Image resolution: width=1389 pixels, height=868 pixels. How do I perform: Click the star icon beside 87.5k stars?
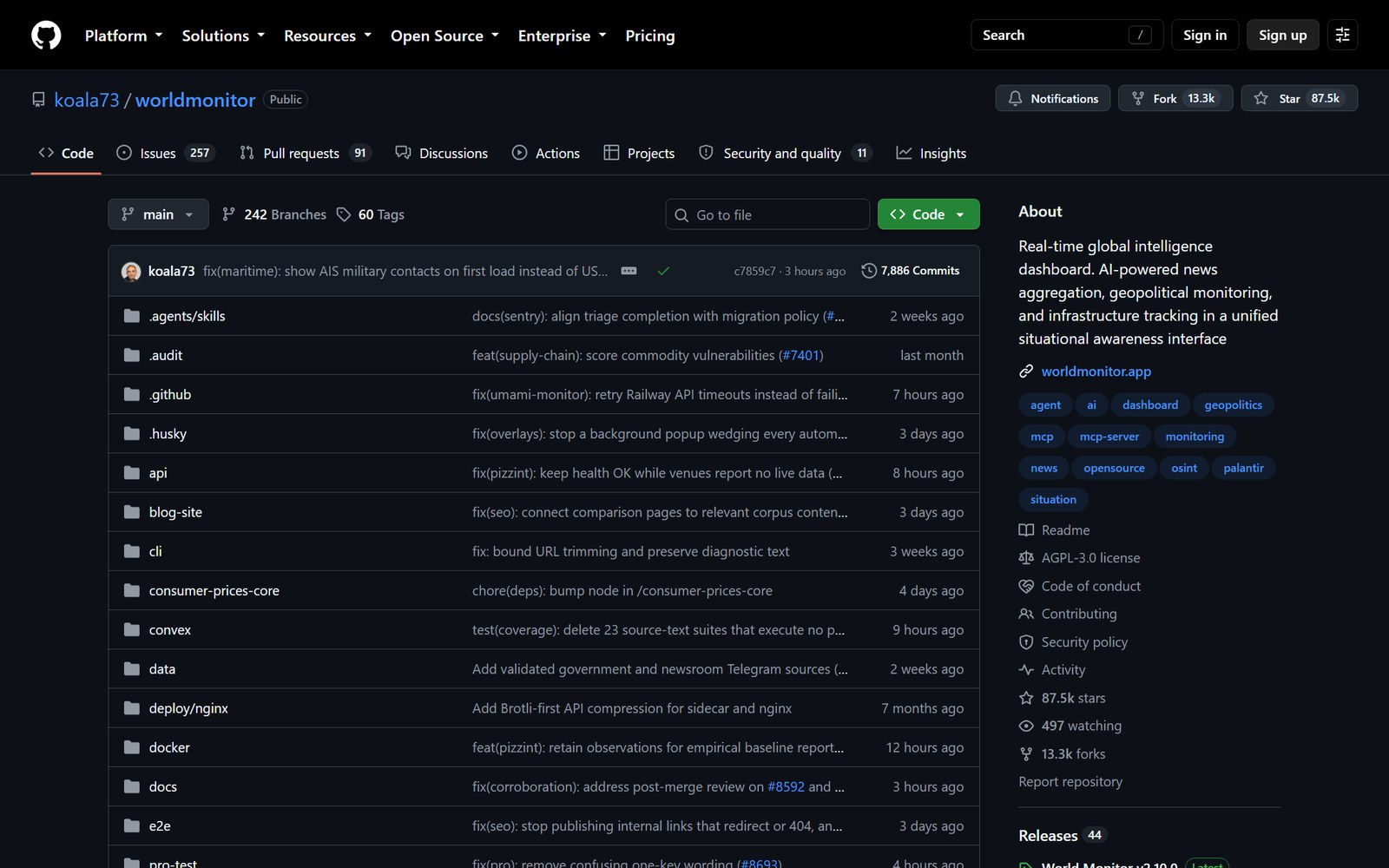point(1026,698)
